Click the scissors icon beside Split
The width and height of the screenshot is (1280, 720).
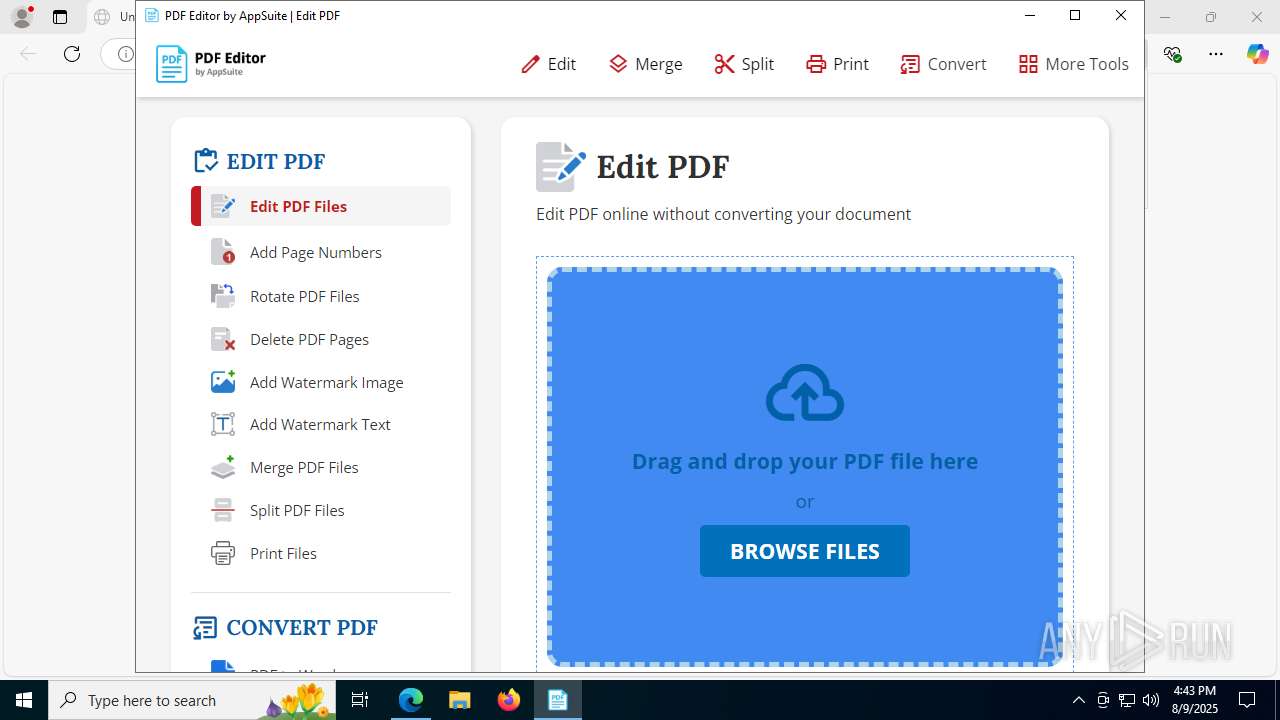tap(724, 64)
